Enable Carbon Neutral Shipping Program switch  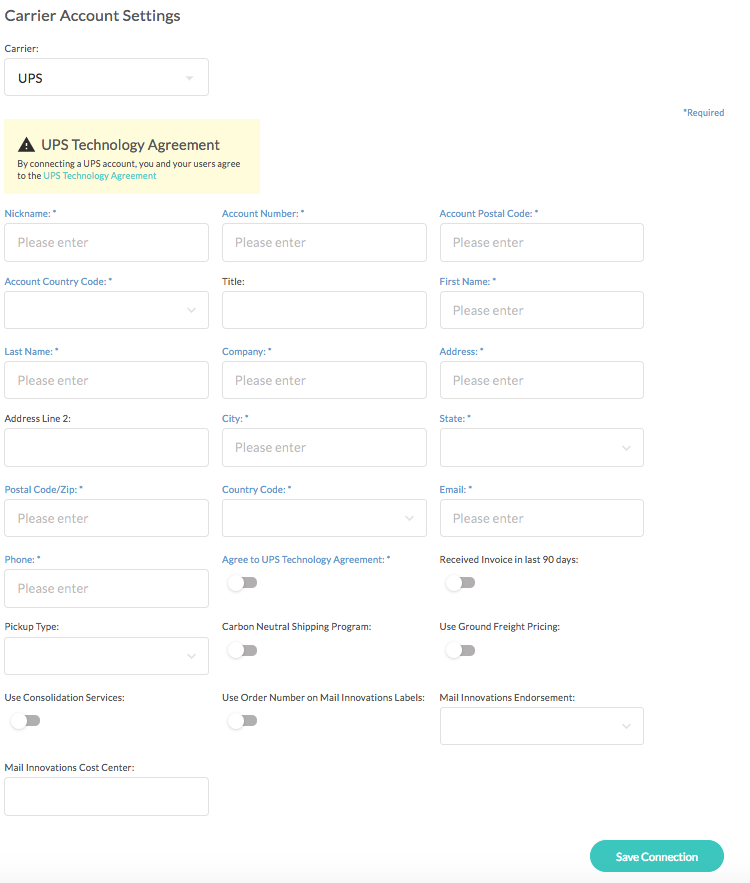coord(243,650)
